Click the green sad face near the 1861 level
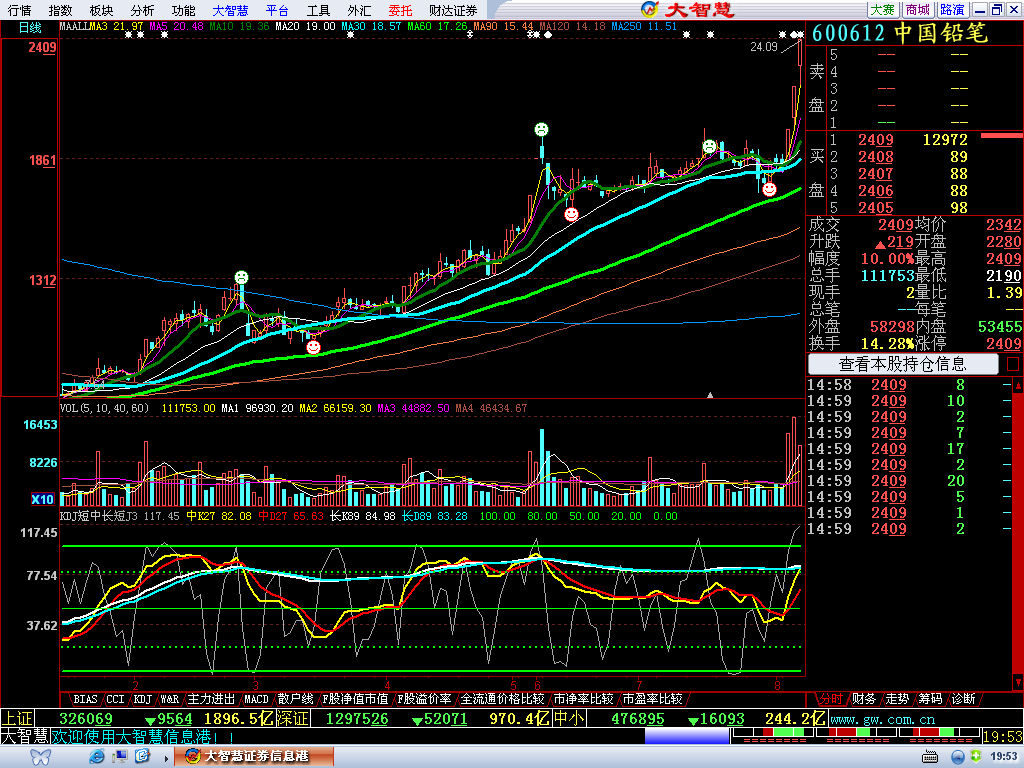Image resolution: width=1024 pixels, height=768 pixels. (709, 147)
